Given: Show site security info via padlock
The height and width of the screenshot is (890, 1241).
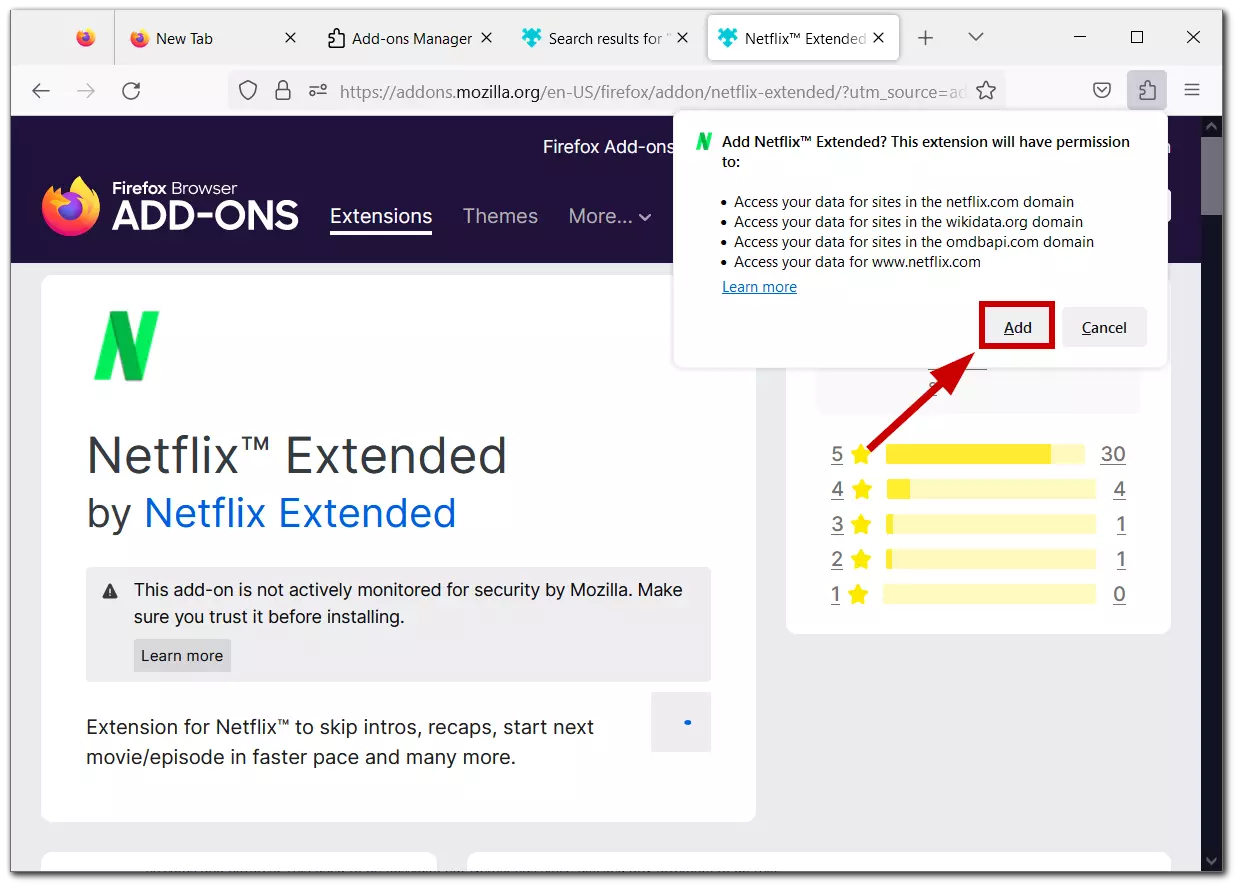Looking at the screenshot, I should pos(283,91).
